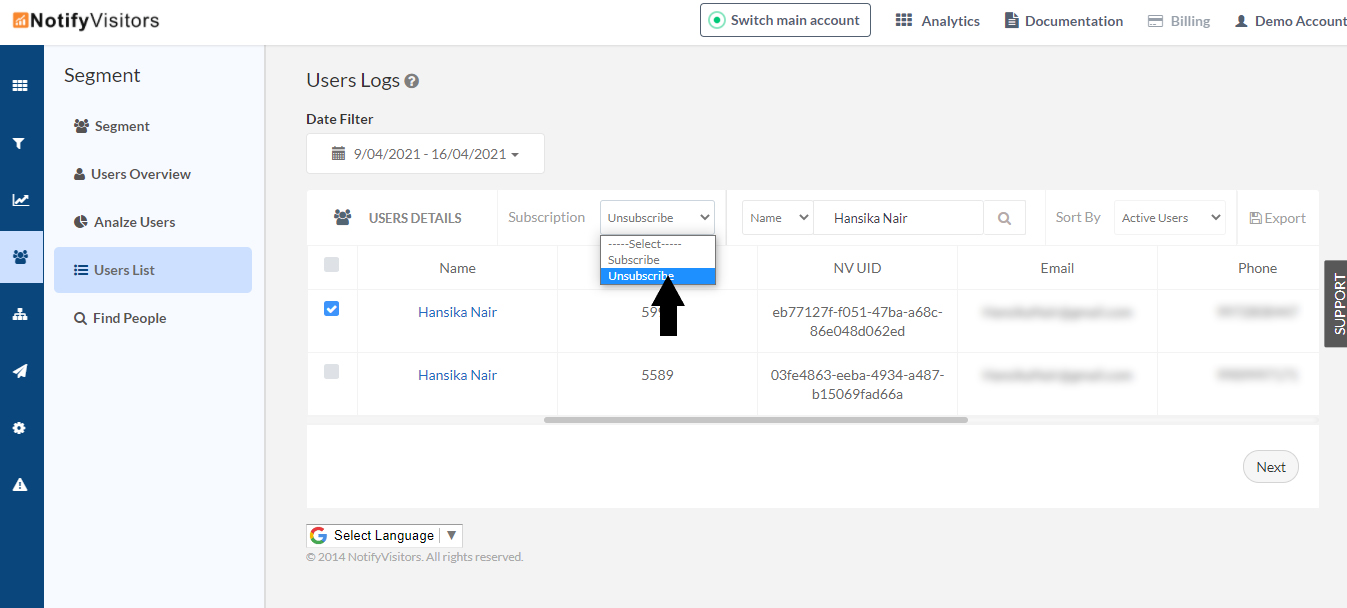This screenshot has height=608, width=1347.
Task: Check the second Hansika Nair row checkbox
Action: tap(332, 371)
